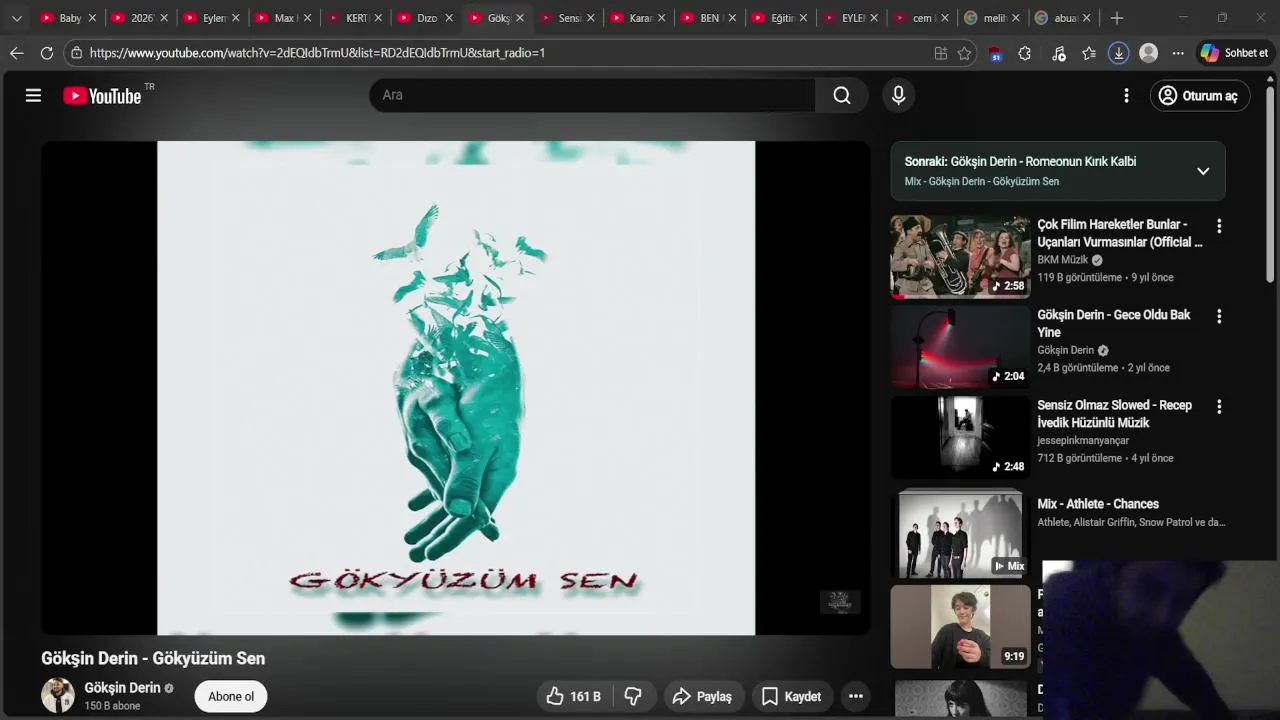Open a new browser tab with plus
The height and width of the screenshot is (720, 1280).
(1117, 18)
